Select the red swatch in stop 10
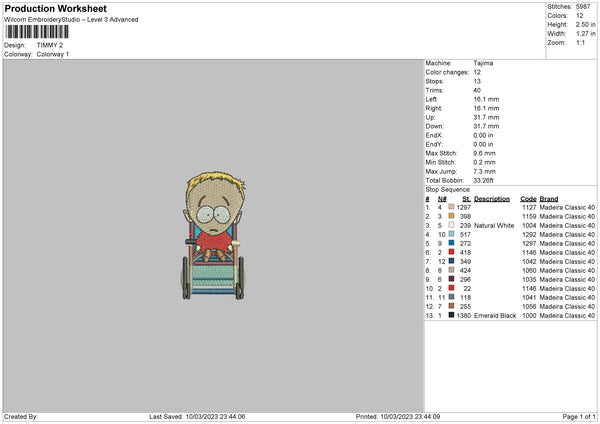This screenshot has width=600, height=424. click(451, 288)
